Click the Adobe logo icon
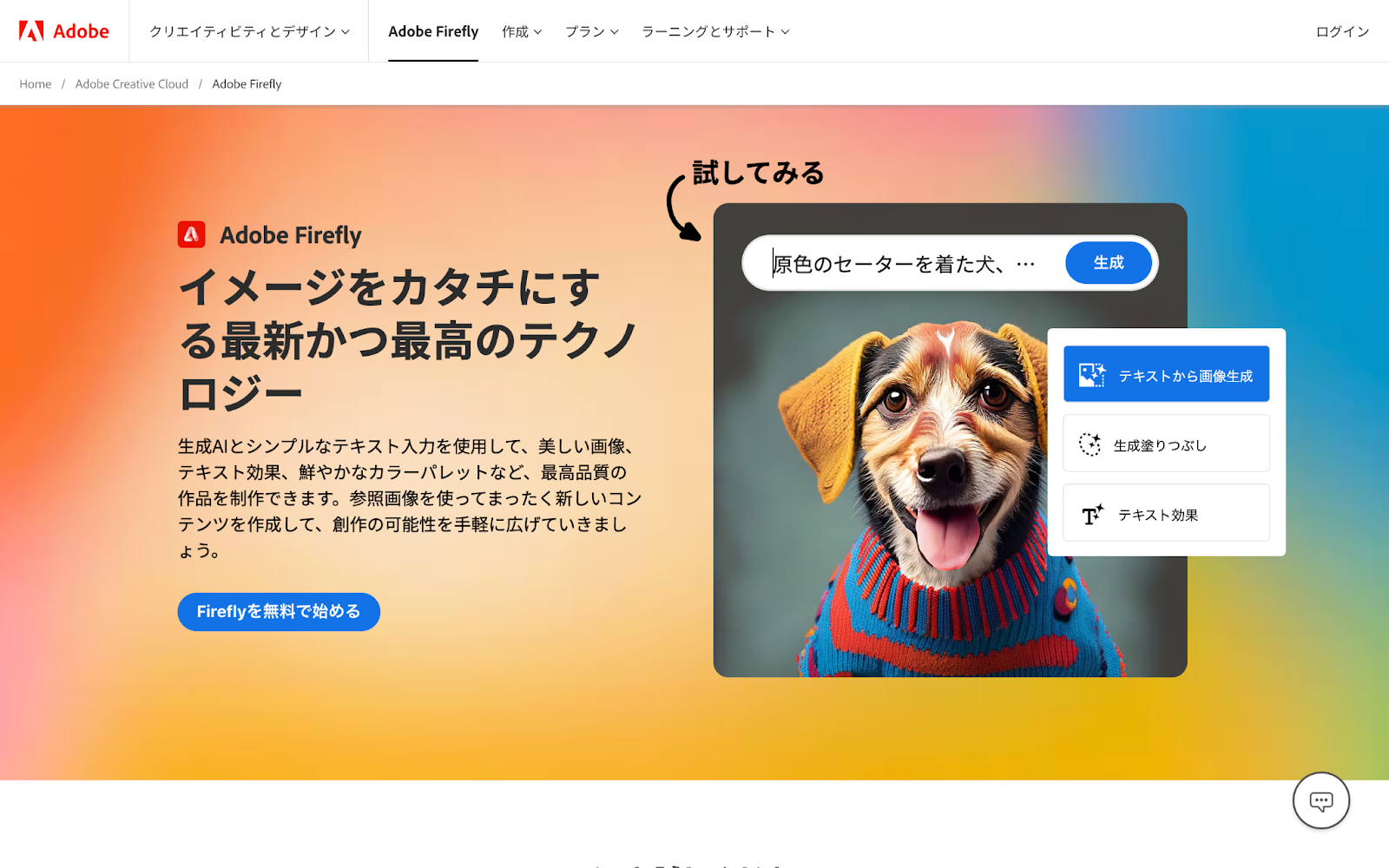The height and width of the screenshot is (868, 1389). coord(32,31)
